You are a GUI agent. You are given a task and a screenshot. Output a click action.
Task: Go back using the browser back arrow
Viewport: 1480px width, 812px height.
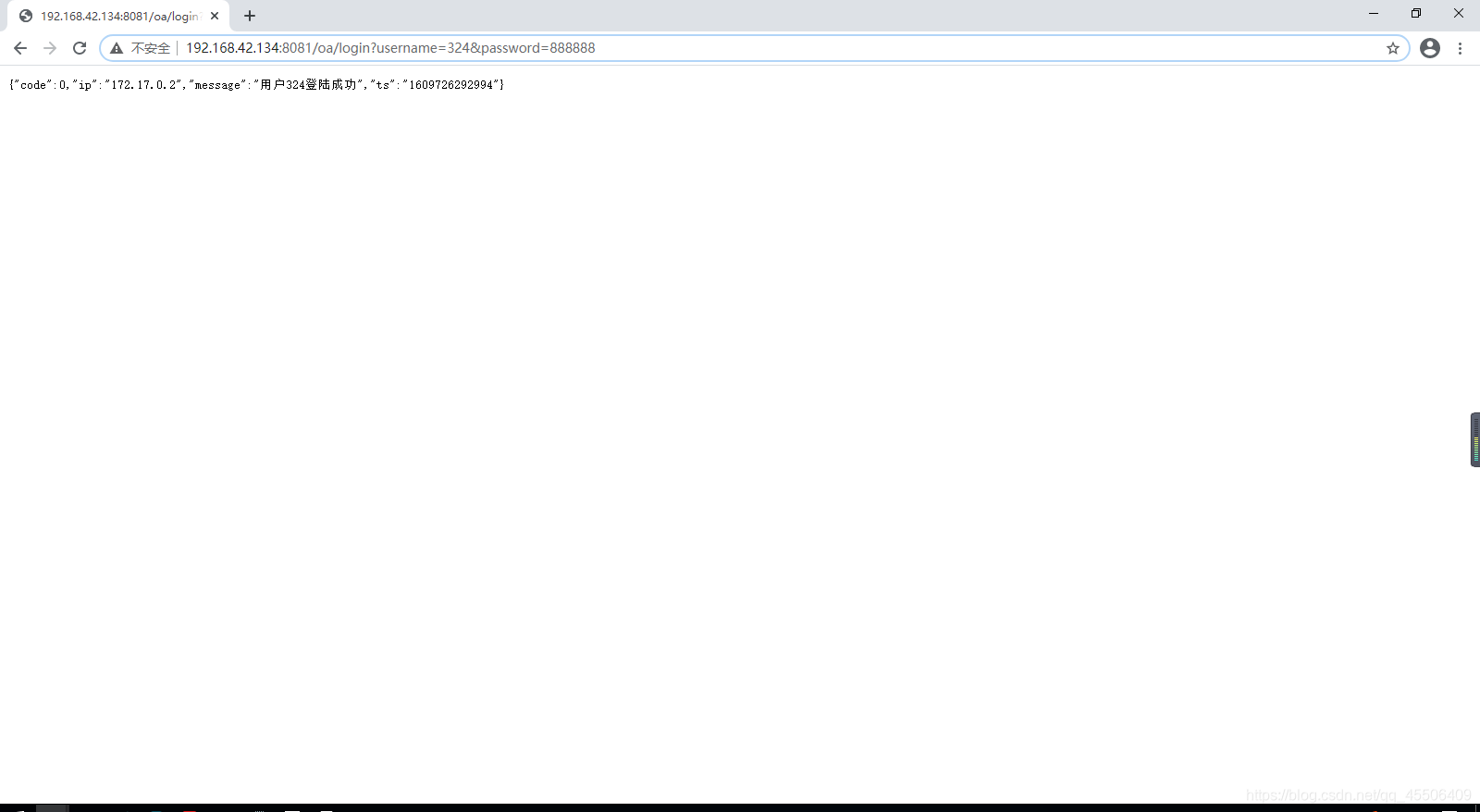coord(20,48)
